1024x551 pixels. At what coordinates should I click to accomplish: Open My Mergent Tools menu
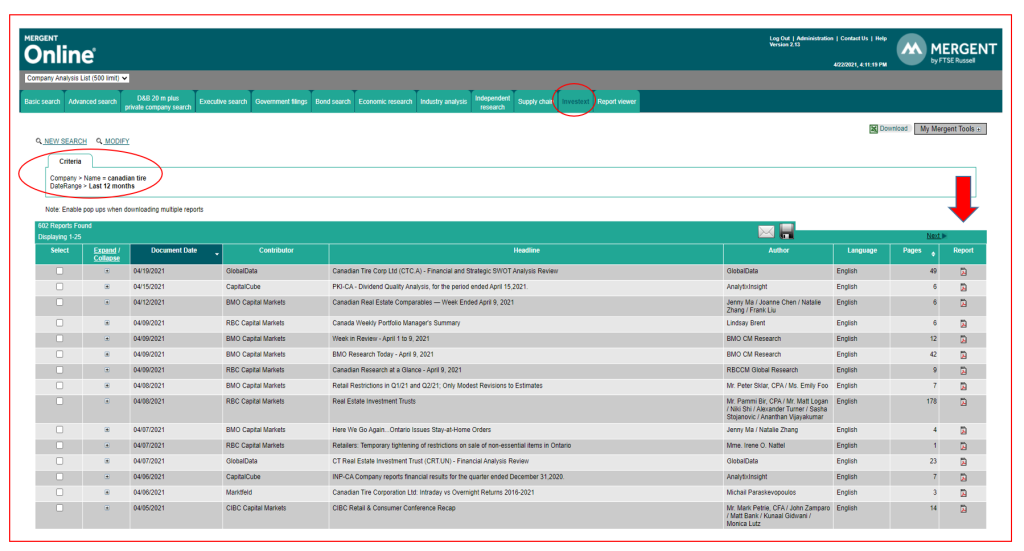pos(950,129)
